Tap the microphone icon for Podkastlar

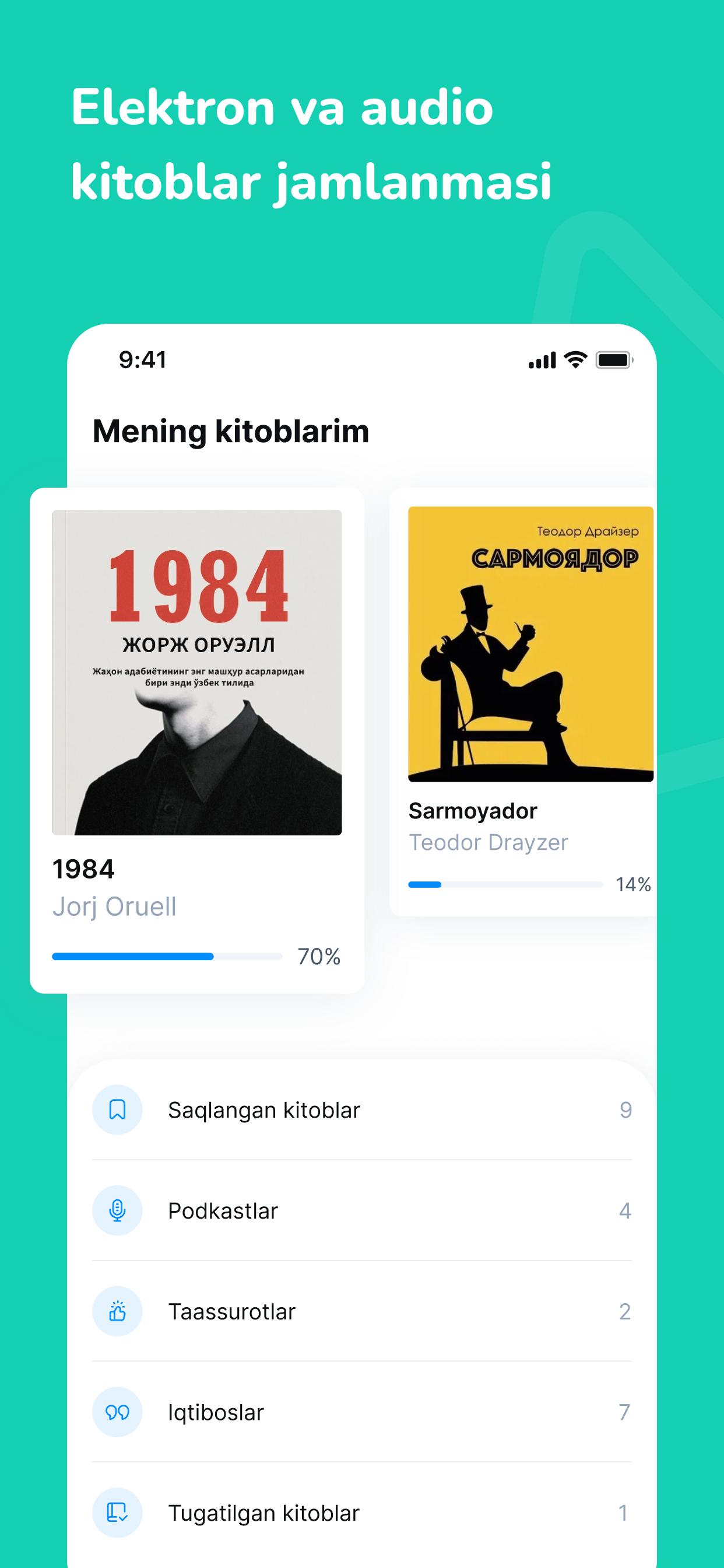(x=117, y=1210)
